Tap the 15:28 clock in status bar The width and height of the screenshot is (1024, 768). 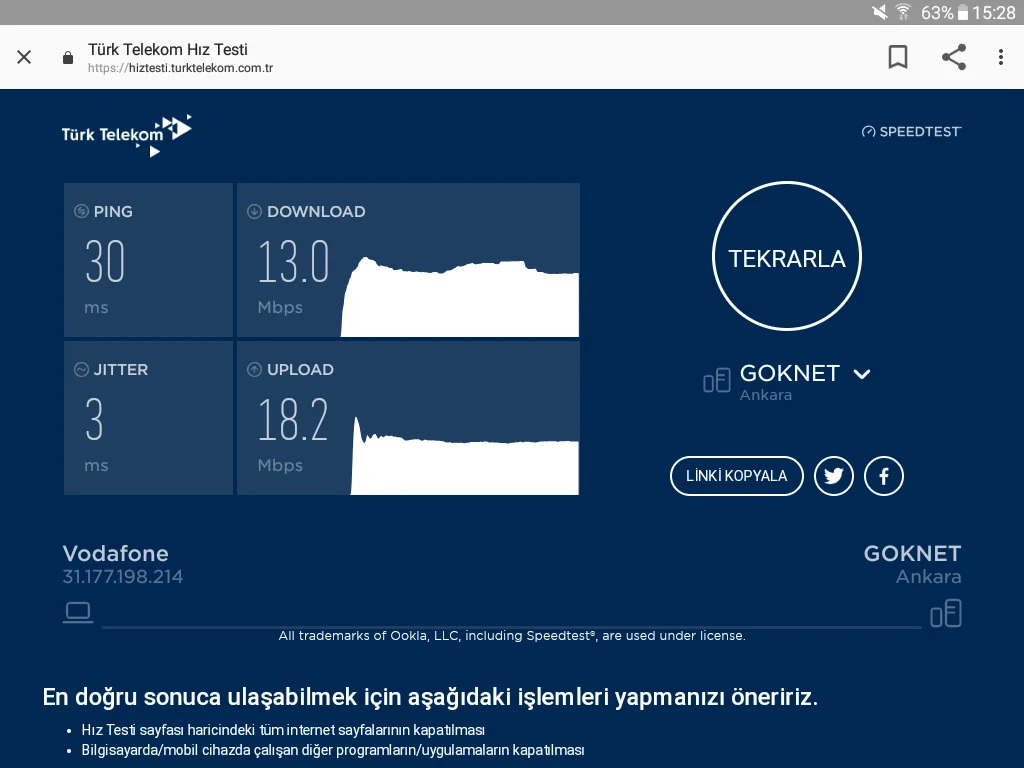coord(994,12)
